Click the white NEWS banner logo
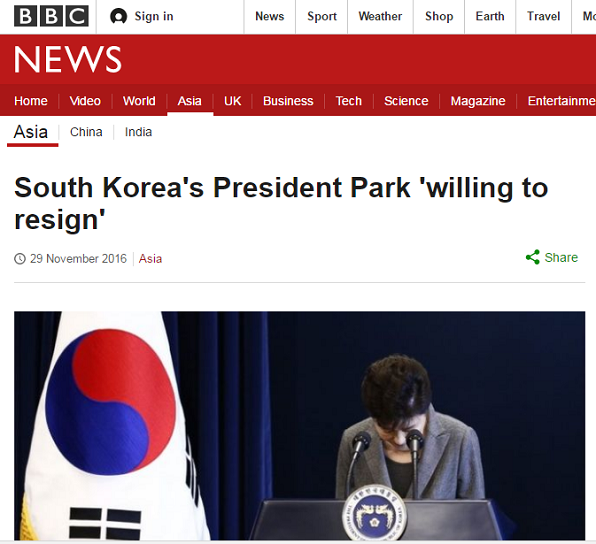The width and height of the screenshot is (596, 544). pyautogui.click(x=68, y=59)
